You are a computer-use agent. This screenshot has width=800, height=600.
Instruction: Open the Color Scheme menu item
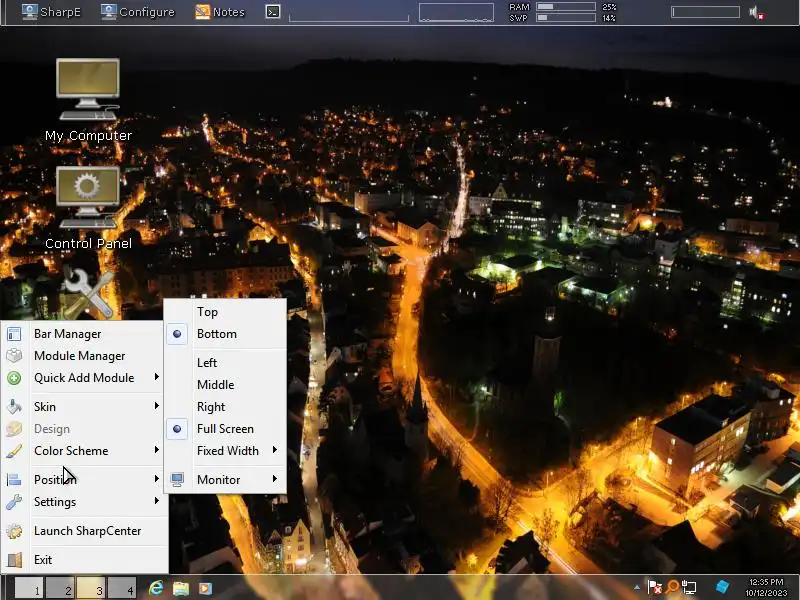tap(71, 451)
